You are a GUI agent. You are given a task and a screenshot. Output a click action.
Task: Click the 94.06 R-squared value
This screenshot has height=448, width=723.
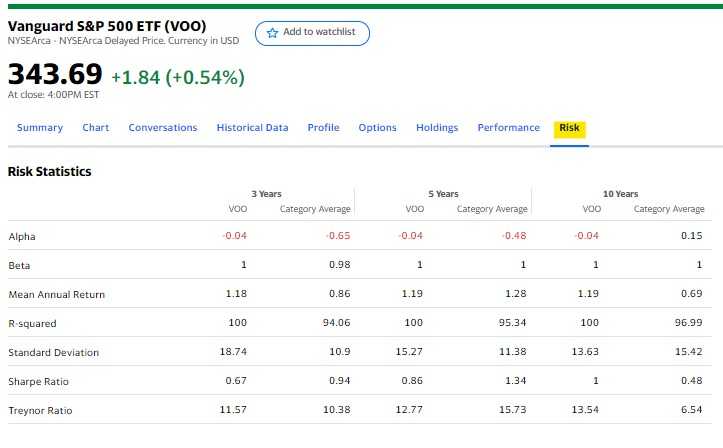point(337,323)
